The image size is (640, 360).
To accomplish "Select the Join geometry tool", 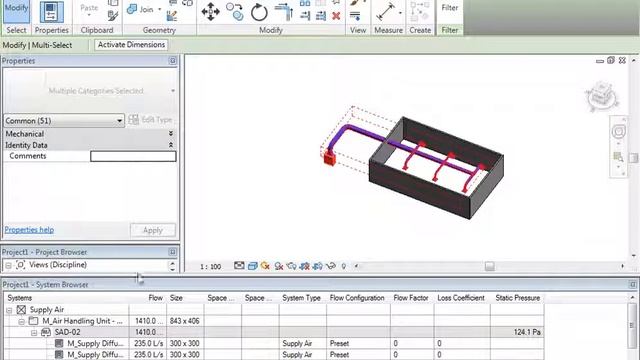I will [x=139, y=9].
